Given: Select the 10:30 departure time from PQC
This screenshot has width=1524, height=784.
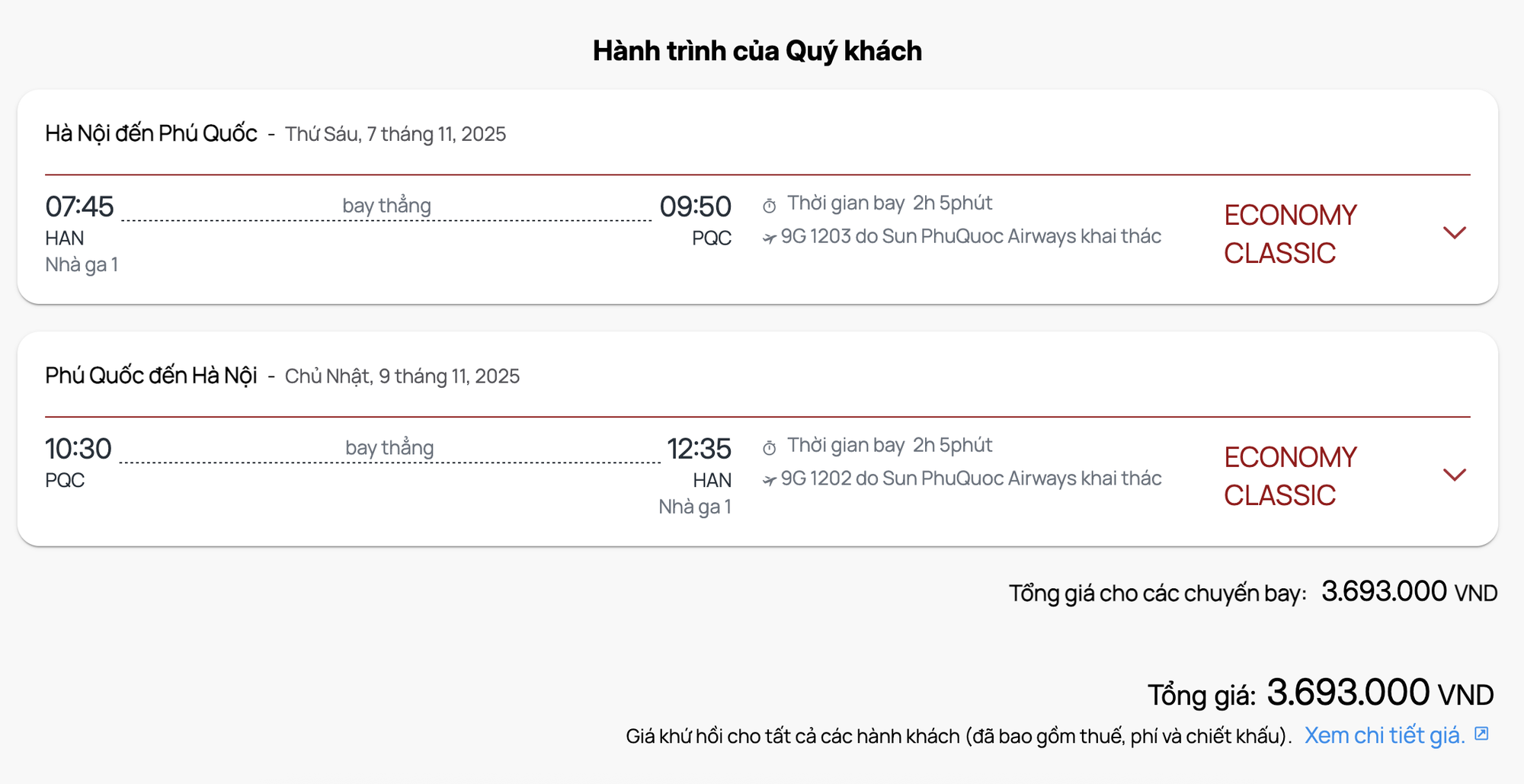Looking at the screenshot, I should 78,449.
